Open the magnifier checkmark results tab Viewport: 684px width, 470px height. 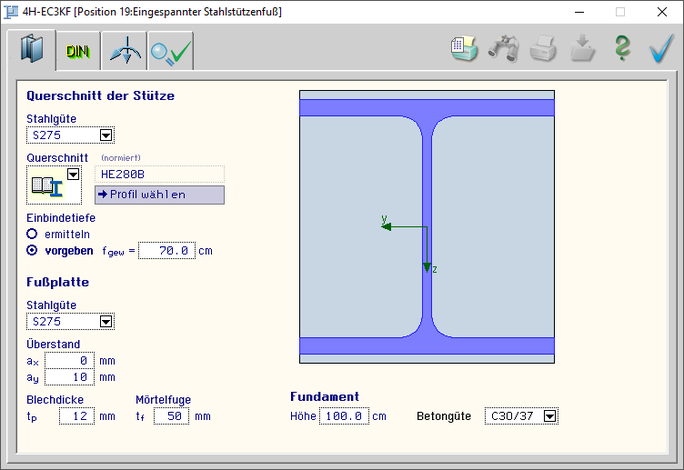coord(170,51)
